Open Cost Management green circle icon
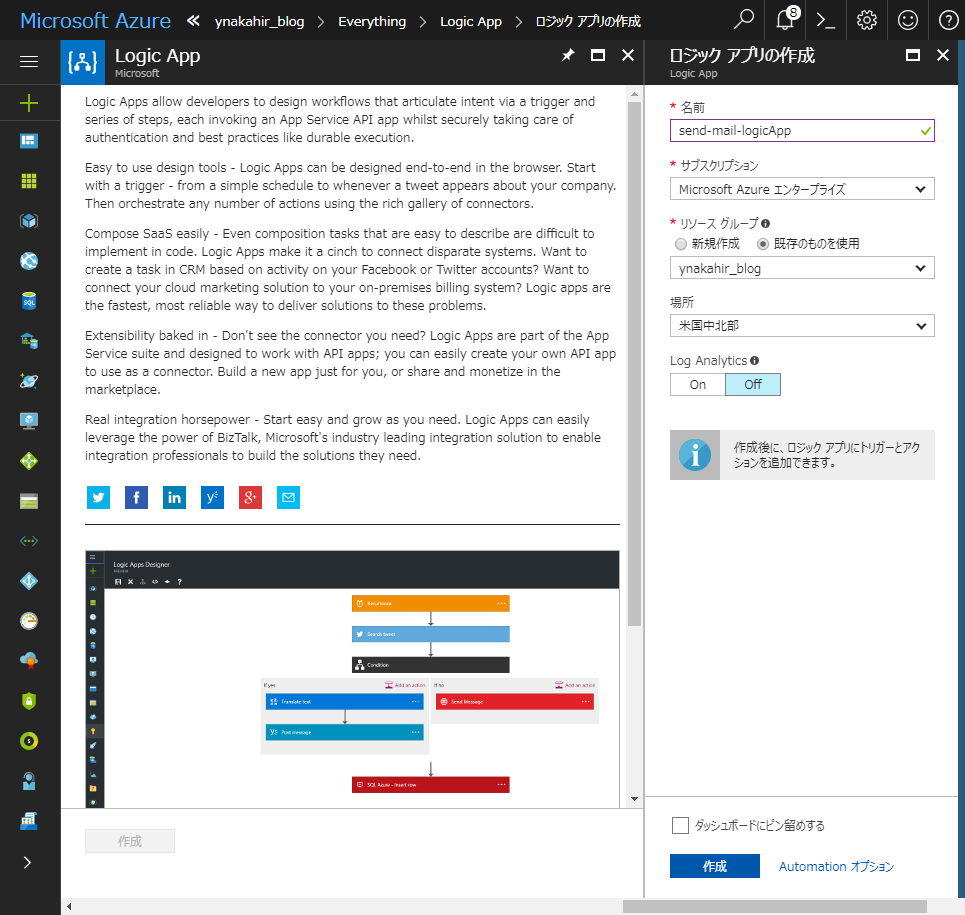The image size is (965, 915). (x=29, y=741)
